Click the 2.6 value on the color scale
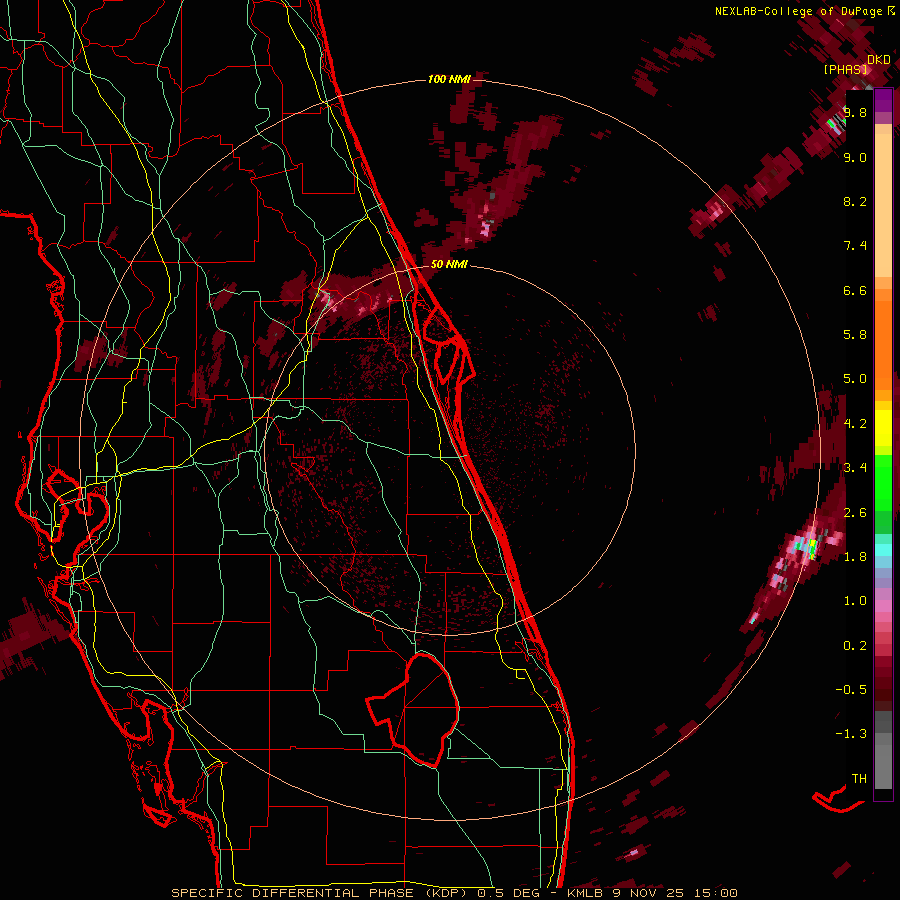 [x=855, y=513]
